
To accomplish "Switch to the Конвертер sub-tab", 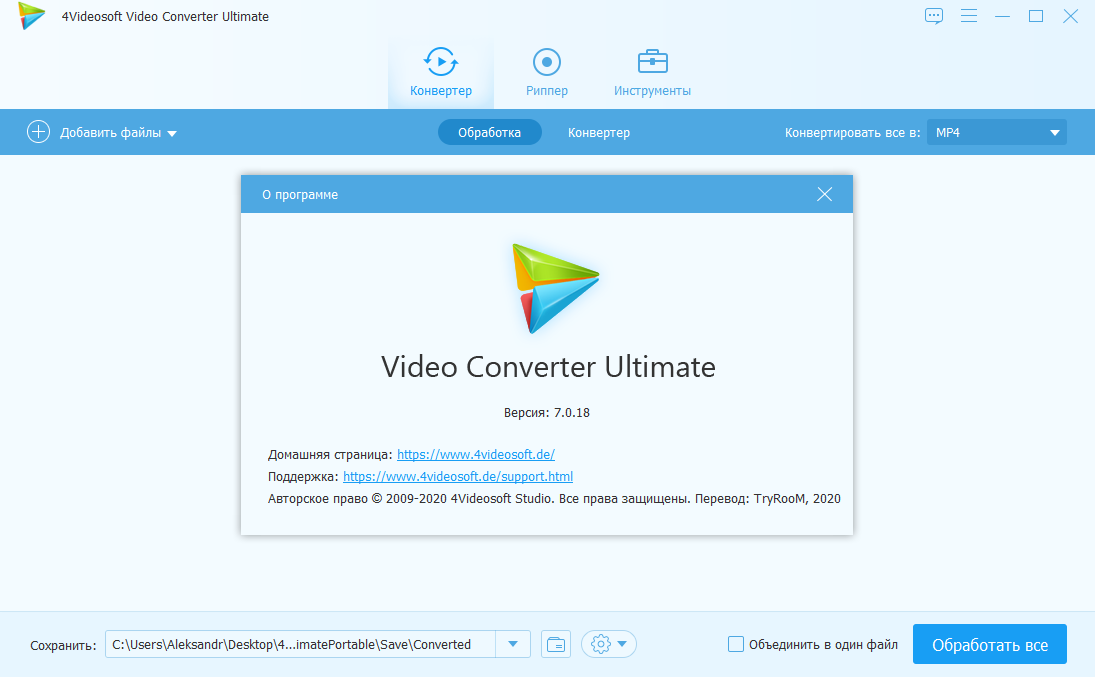I will click(x=599, y=132).
